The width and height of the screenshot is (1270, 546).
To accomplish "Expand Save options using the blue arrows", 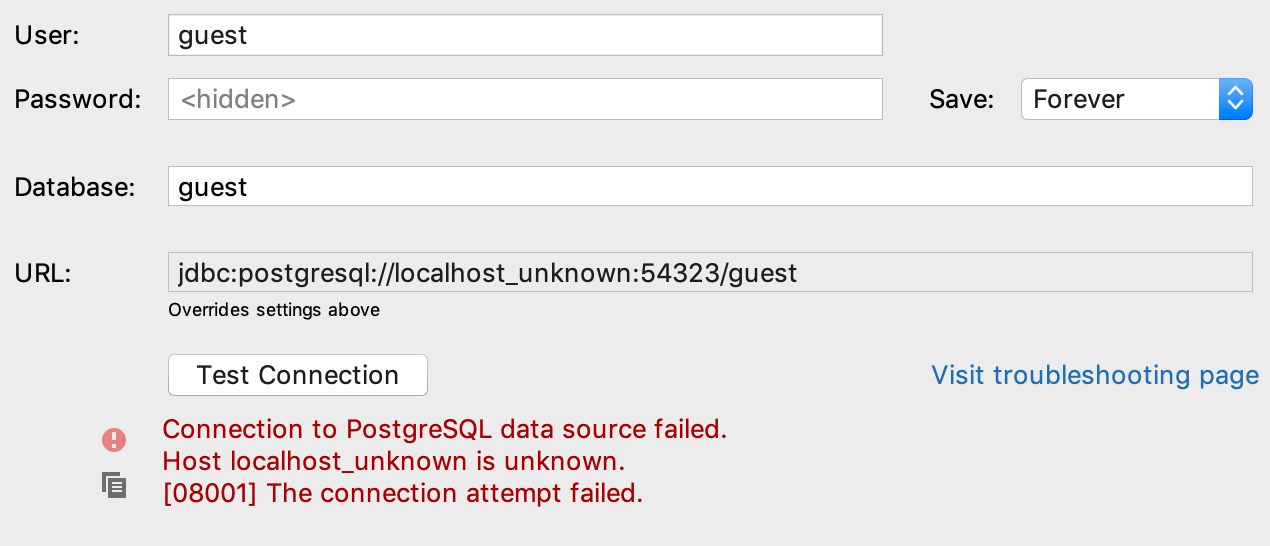I will coord(1236,99).
